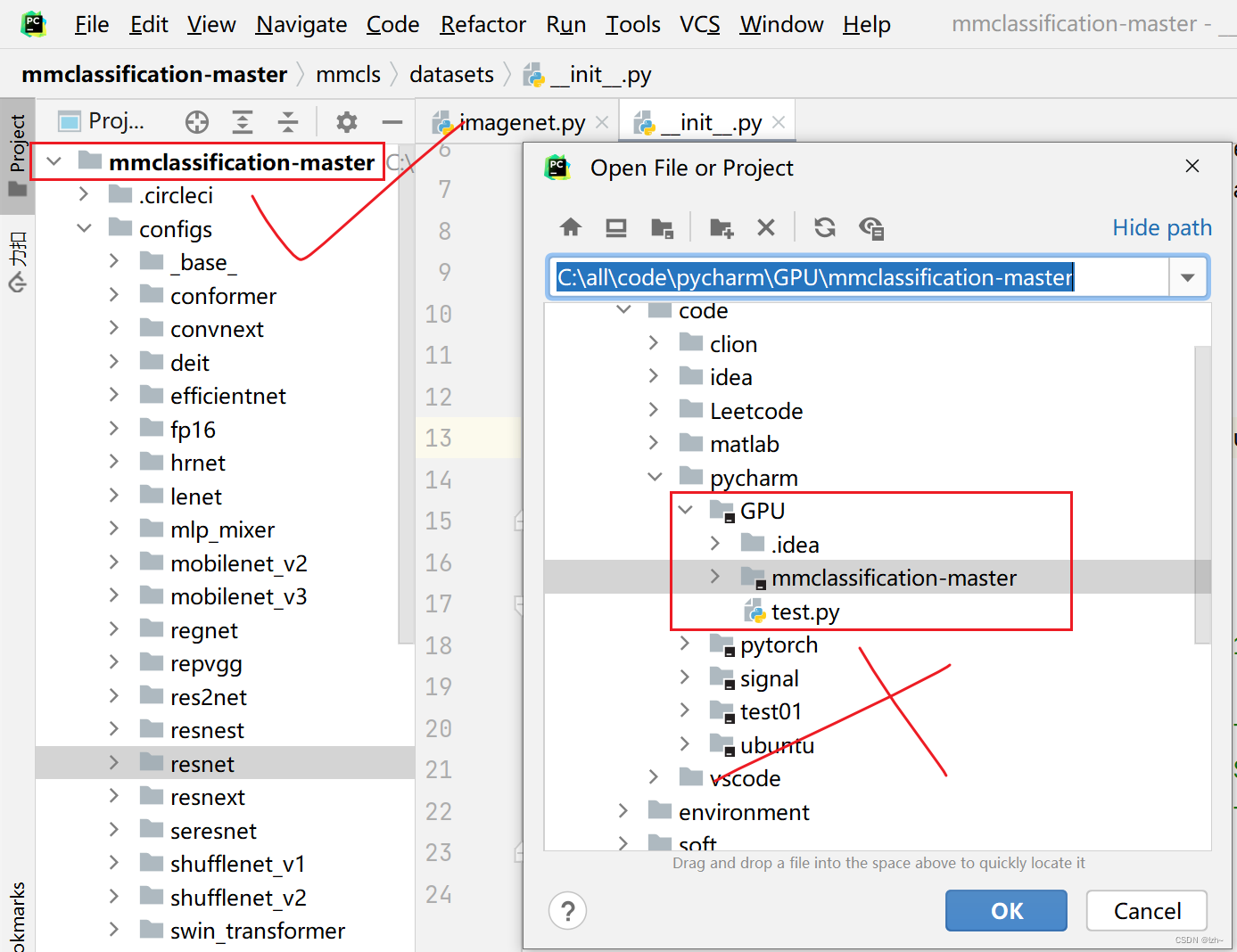Close the imagenet.py editor tab
Viewport: 1237px width, 952px height.
pos(602,122)
